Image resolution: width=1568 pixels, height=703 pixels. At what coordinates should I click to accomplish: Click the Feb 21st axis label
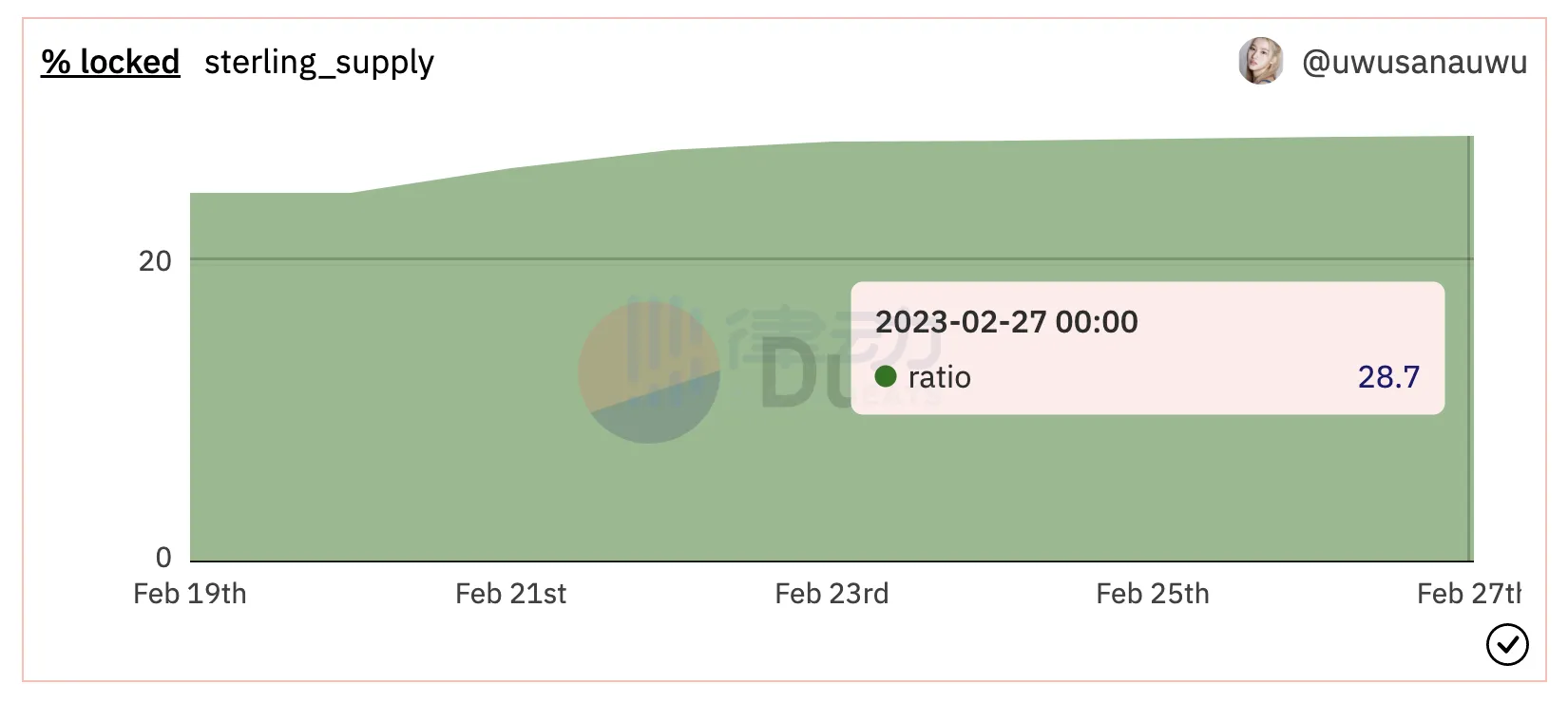pyautogui.click(x=510, y=594)
